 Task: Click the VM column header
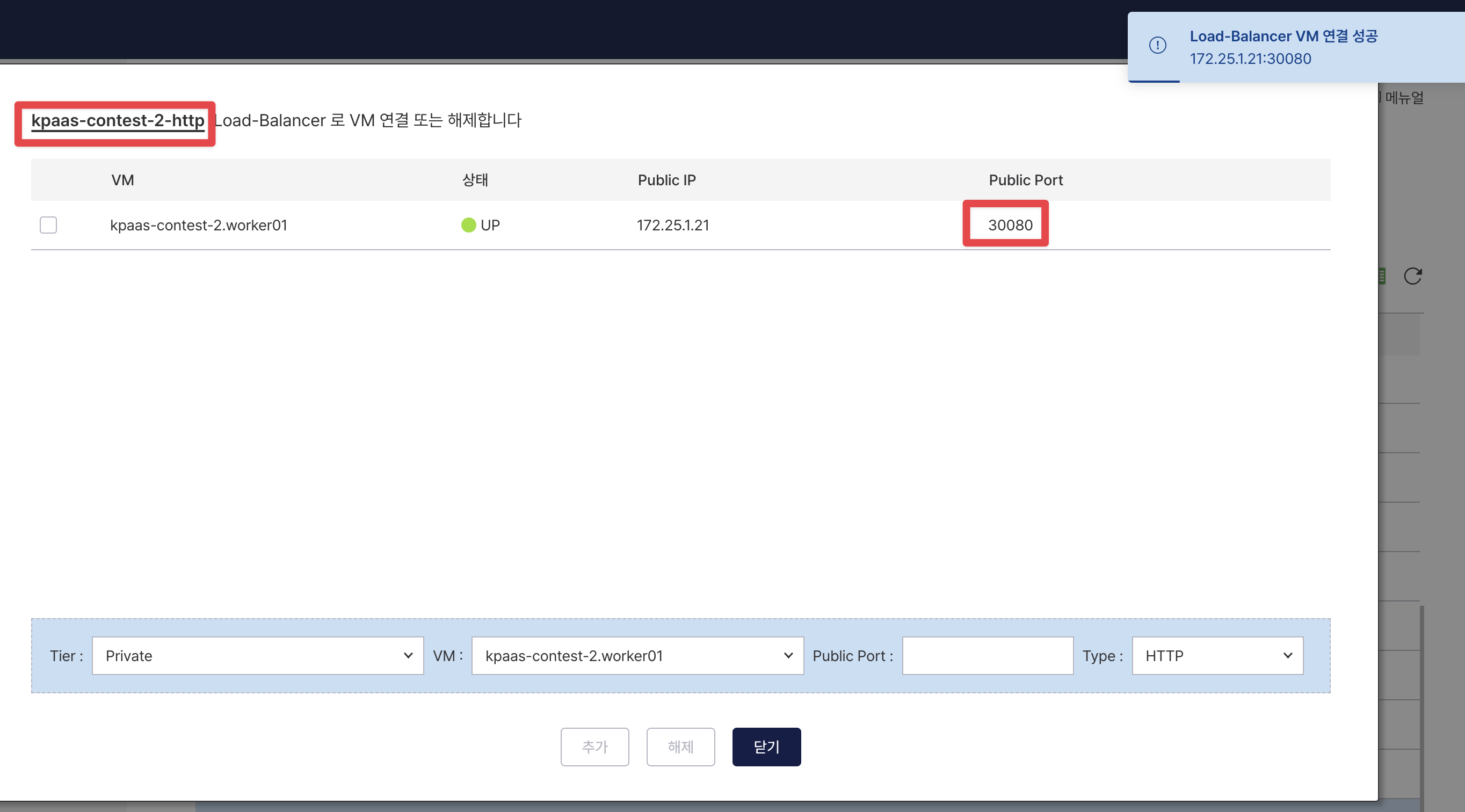[122, 180]
